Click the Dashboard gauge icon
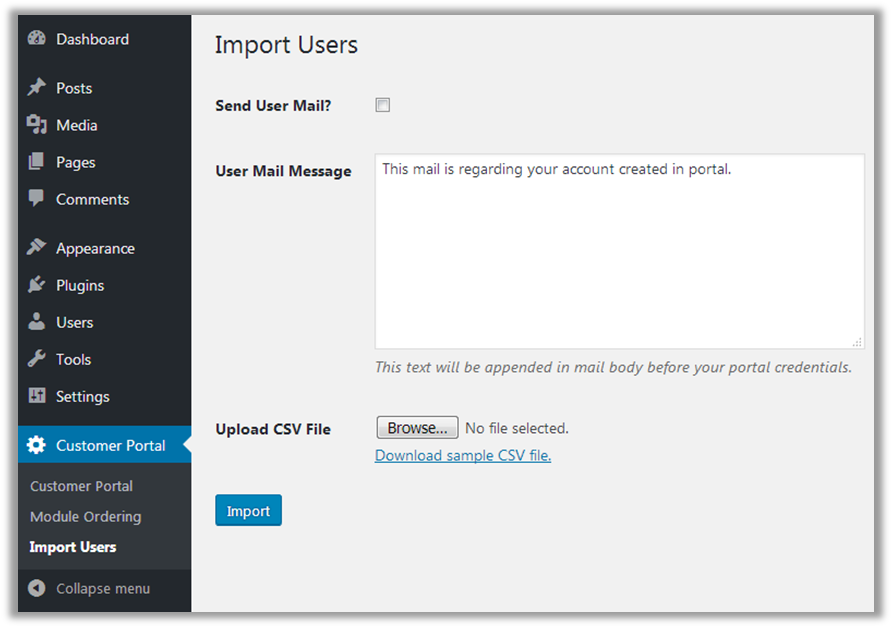The image size is (893, 628). [x=37, y=39]
